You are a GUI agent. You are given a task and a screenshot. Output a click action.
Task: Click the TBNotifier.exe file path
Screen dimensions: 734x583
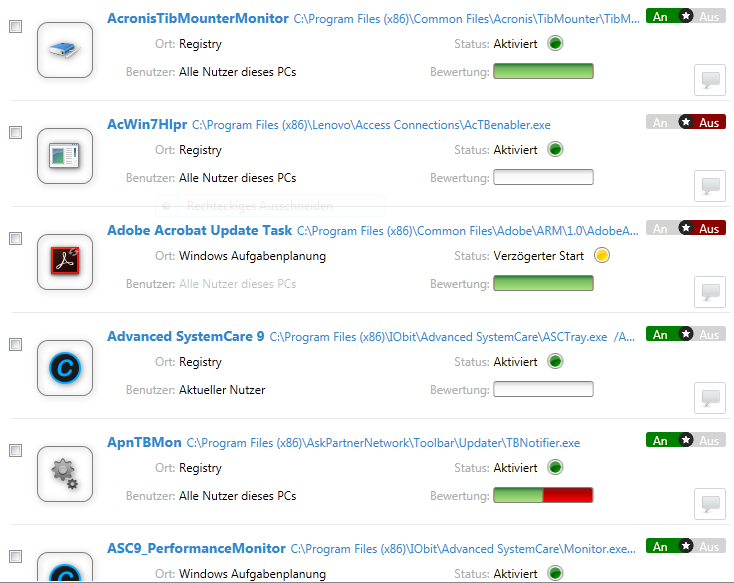point(383,443)
